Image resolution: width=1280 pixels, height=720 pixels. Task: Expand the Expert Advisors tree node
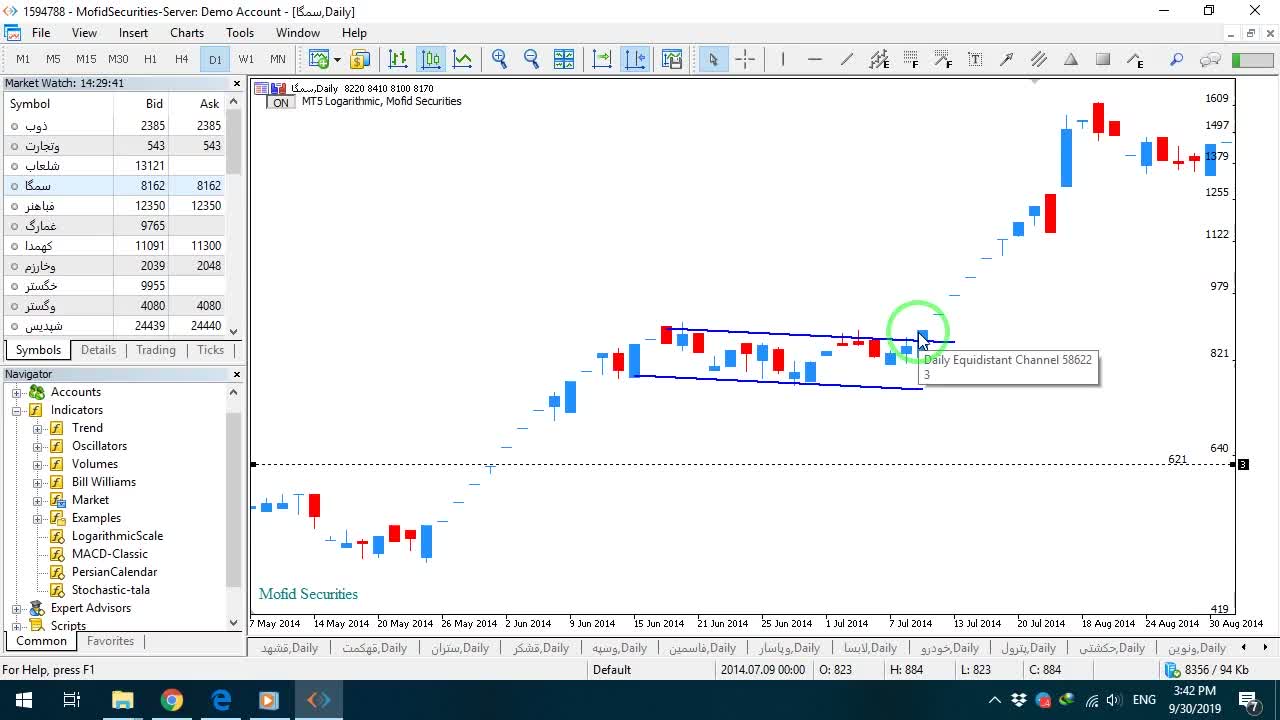point(17,608)
